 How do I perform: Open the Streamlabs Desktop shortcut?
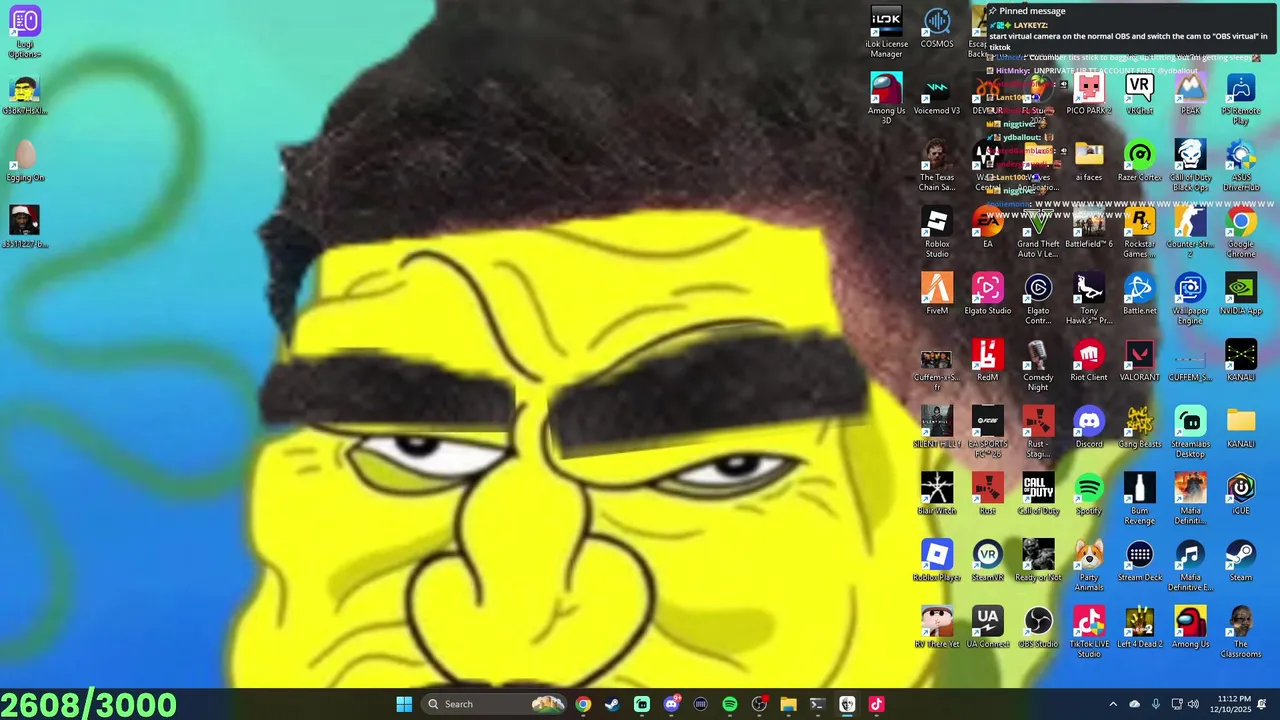tap(1190, 433)
